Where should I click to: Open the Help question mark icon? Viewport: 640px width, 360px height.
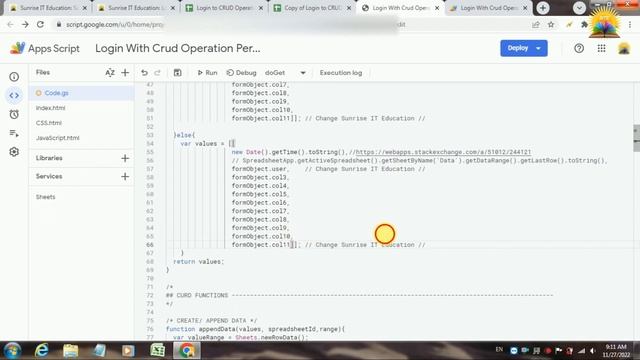pyautogui.click(x=579, y=48)
